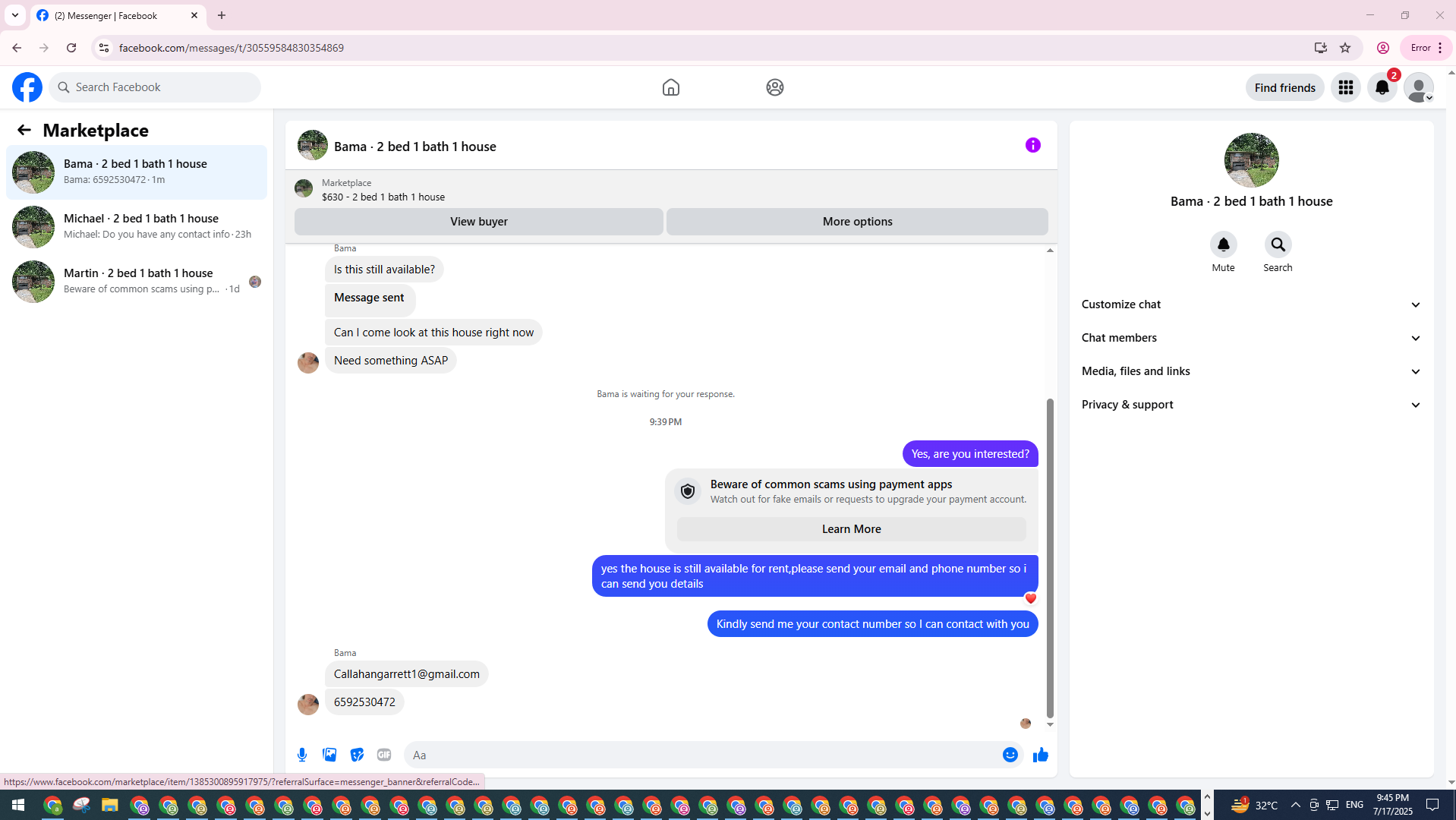The height and width of the screenshot is (820, 1456).
Task: Reload the browser page
Action: (71, 48)
